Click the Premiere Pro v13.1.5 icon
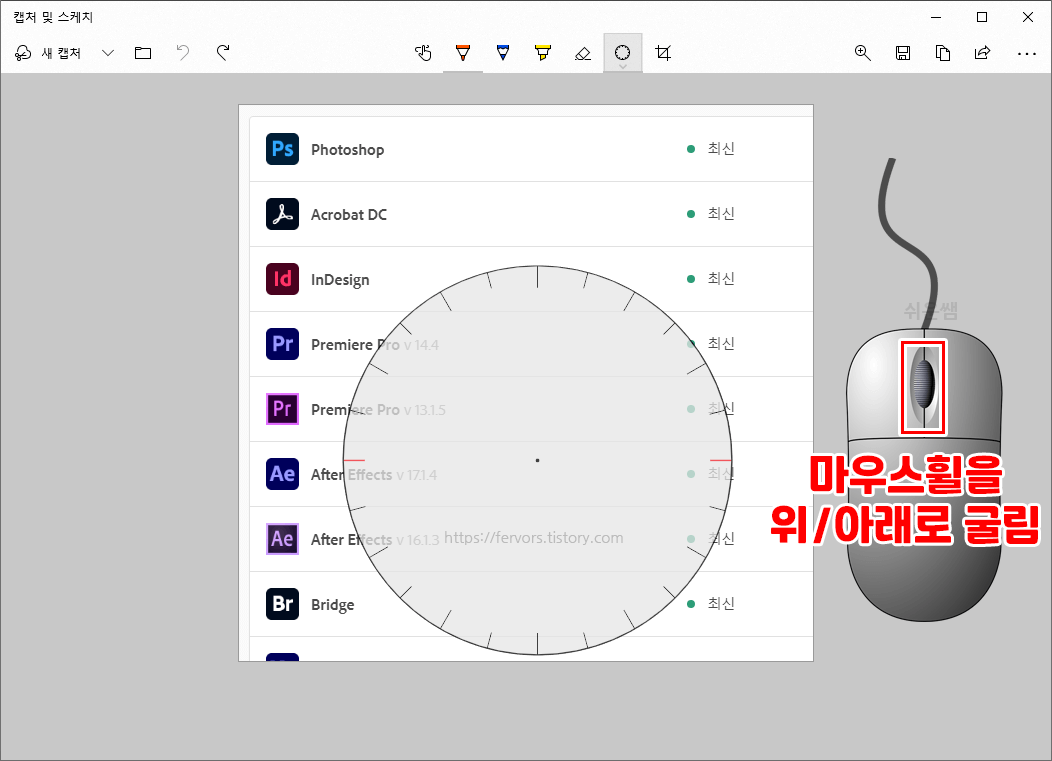 click(x=282, y=409)
